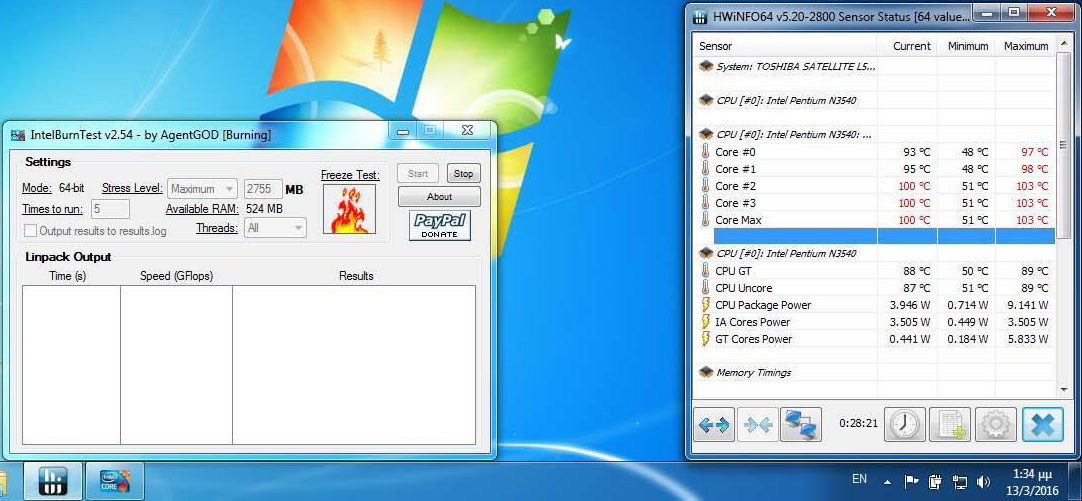Click the Minimum column header
The image size is (1082, 501).
pos(966,46)
